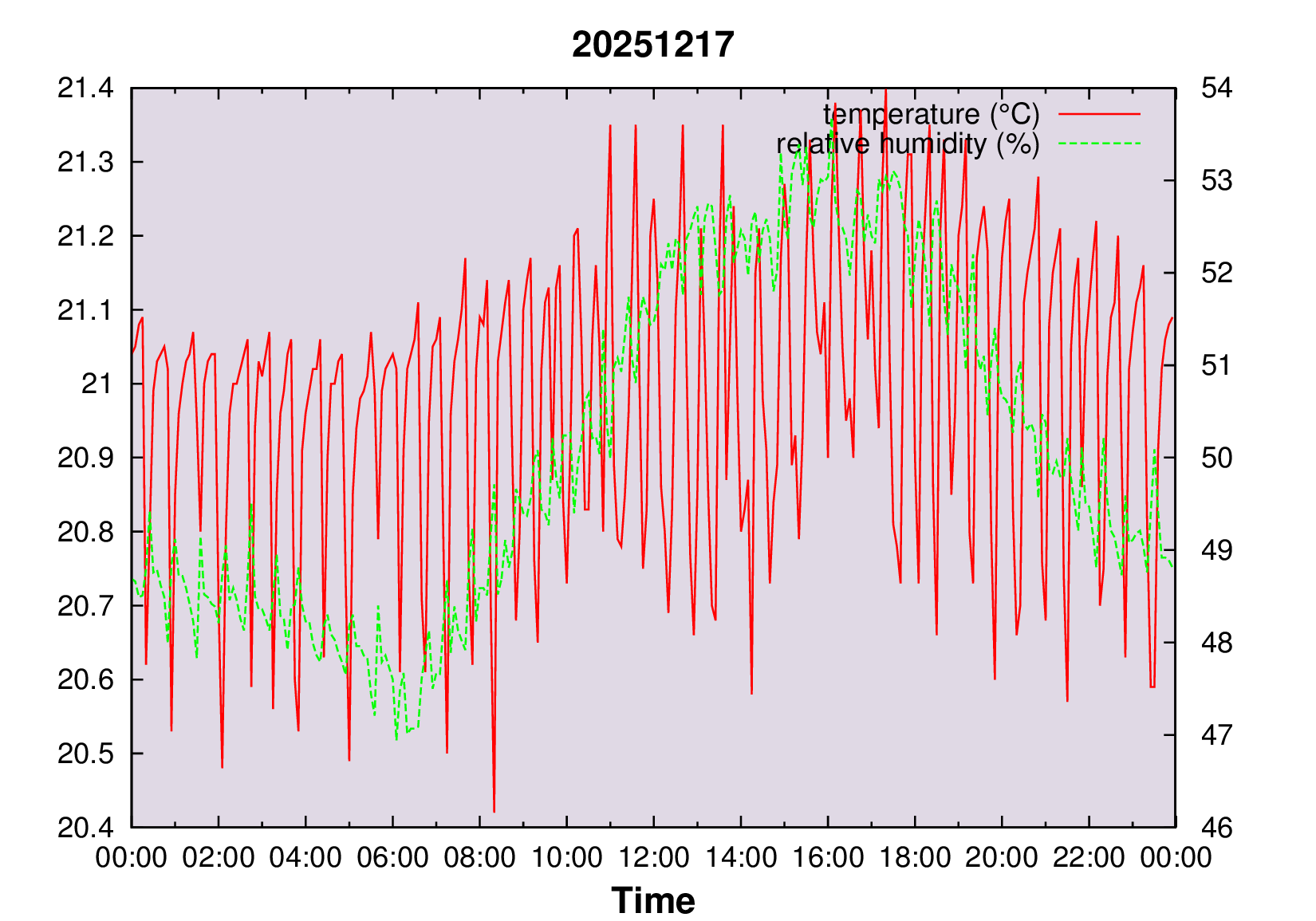The image size is (1316, 921).
Task: Click the chart title 20251217
Action: [x=652, y=45]
